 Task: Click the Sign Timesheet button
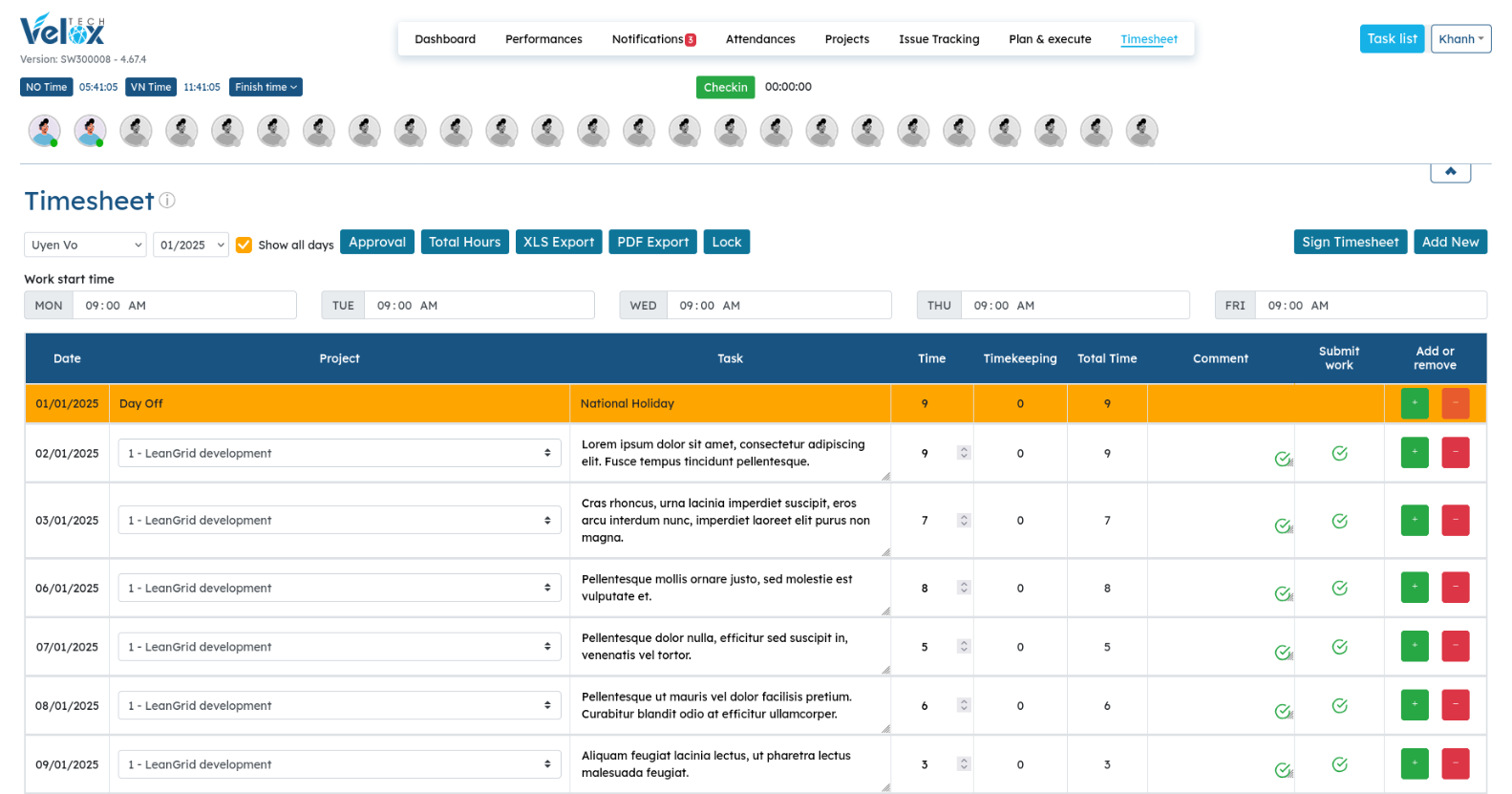(1350, 242)
